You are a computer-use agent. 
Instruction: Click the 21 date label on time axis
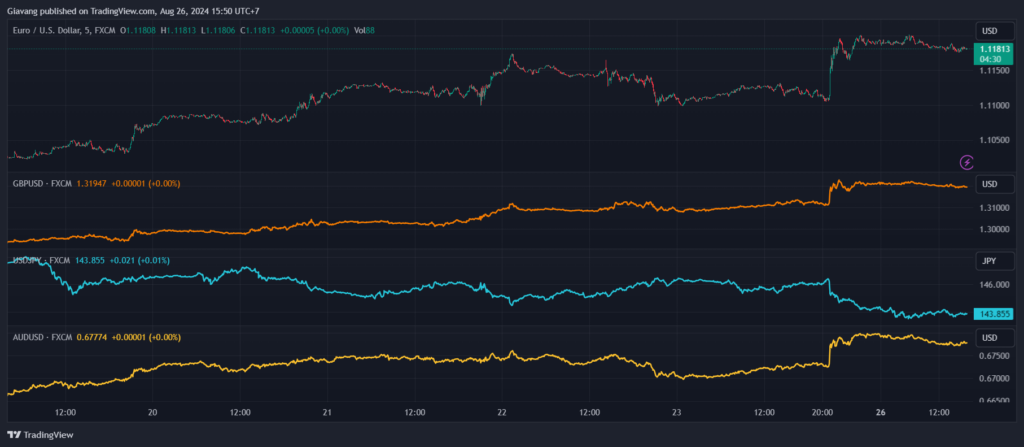point(327,411)
